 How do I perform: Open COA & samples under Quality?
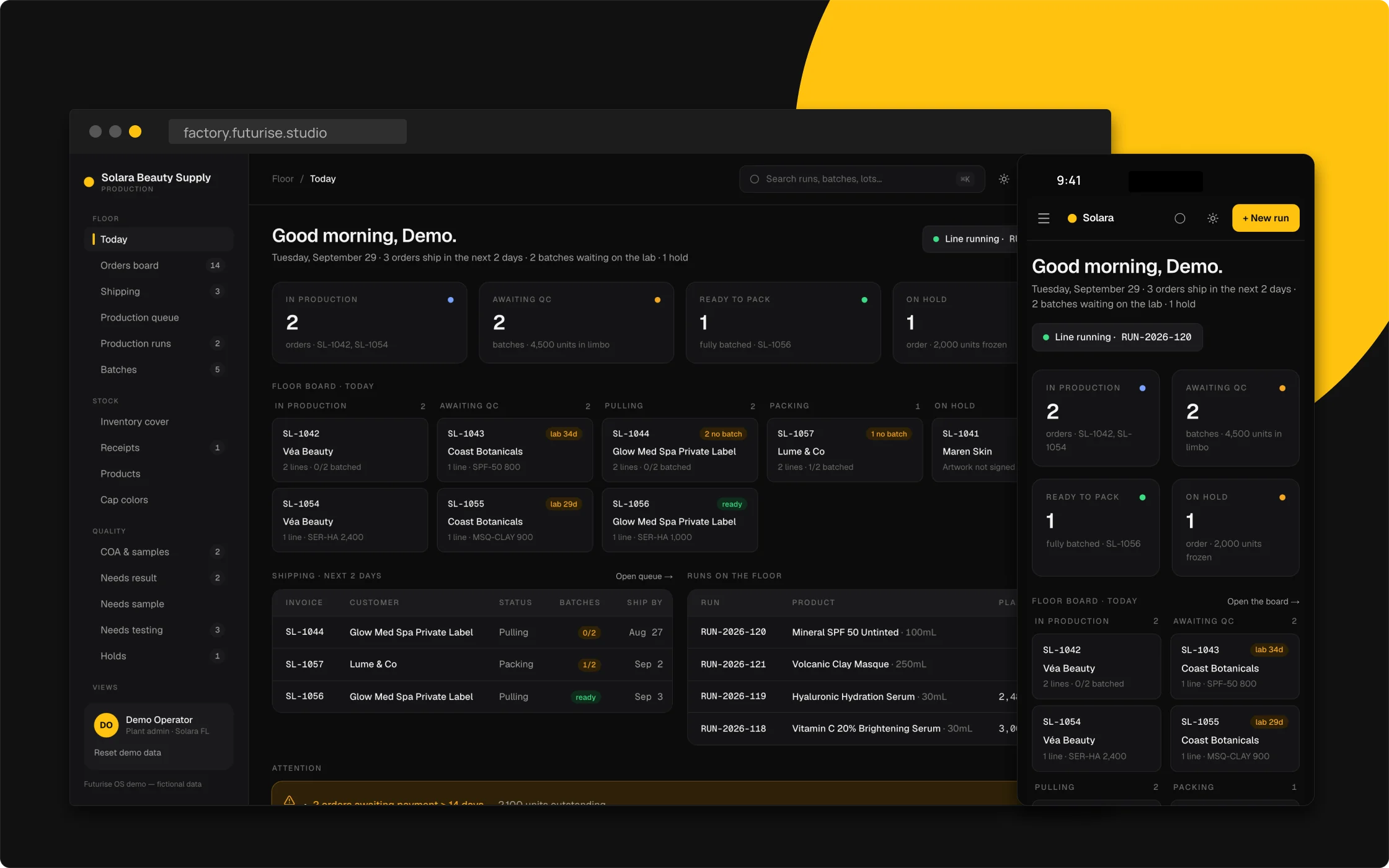click(x=159, y=552)
